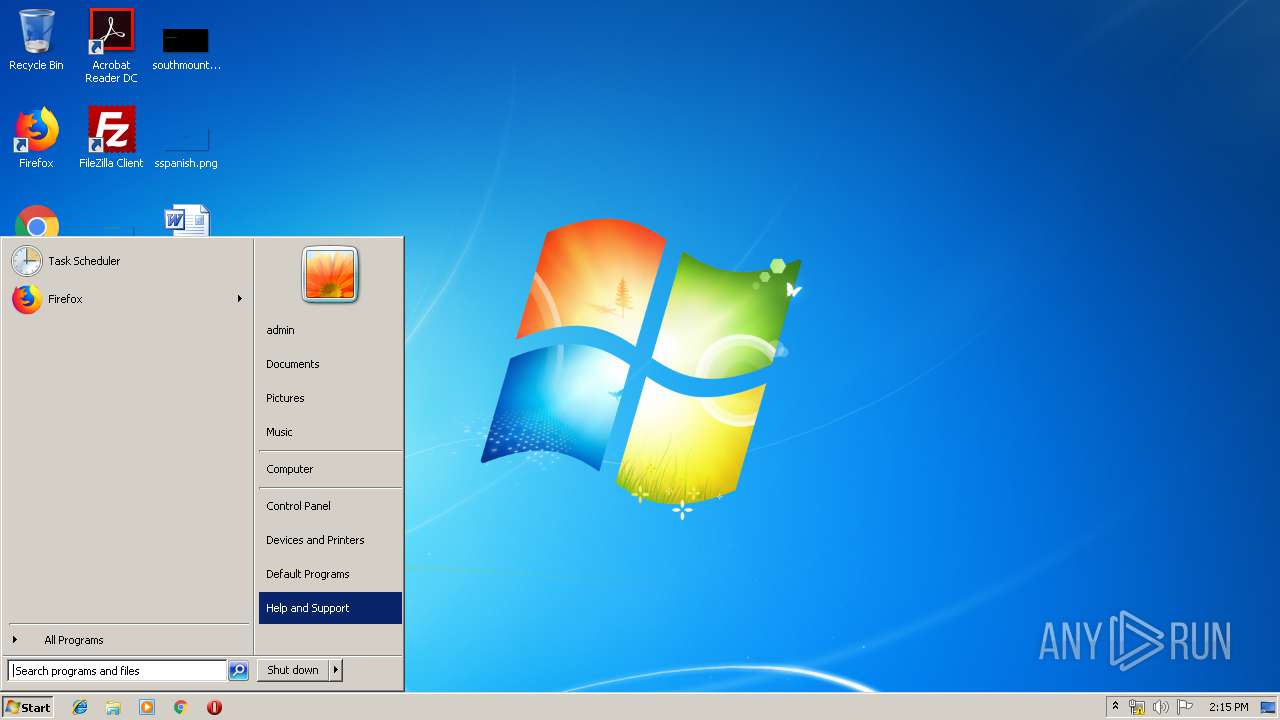Focus the Search programs and files box
Viewport: 1280px width, 720px height.
[x=117, y=671]
